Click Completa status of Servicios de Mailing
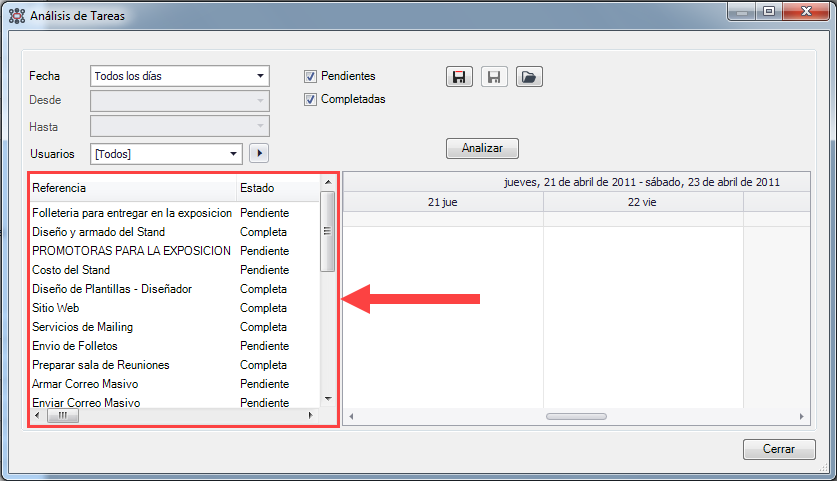The image size is (837, 481). click(x=263, y=327)
